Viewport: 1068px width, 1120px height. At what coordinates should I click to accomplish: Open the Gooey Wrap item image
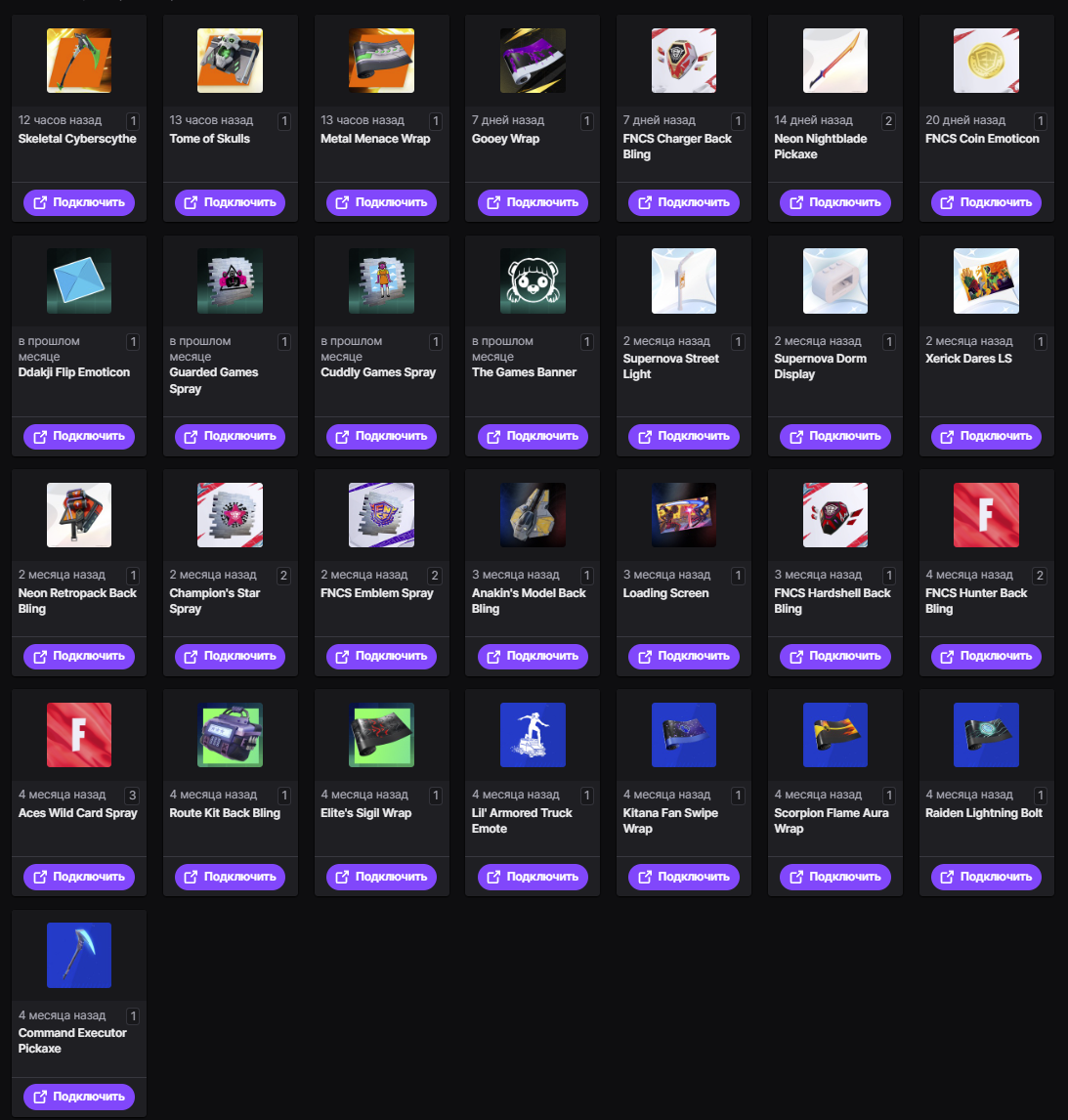tap(533, 61)
